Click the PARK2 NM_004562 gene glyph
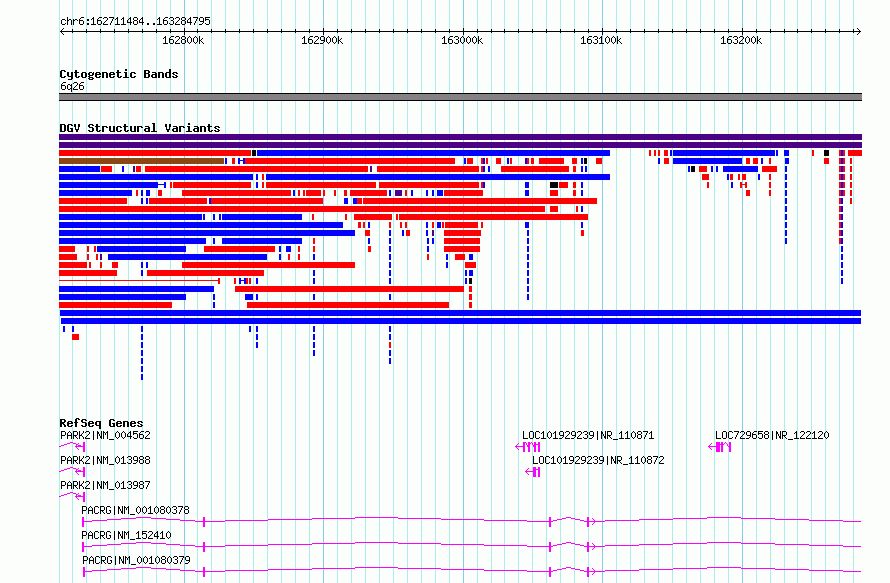The height and width of the screenshot is (583, 890). click(x=72, y=447)
